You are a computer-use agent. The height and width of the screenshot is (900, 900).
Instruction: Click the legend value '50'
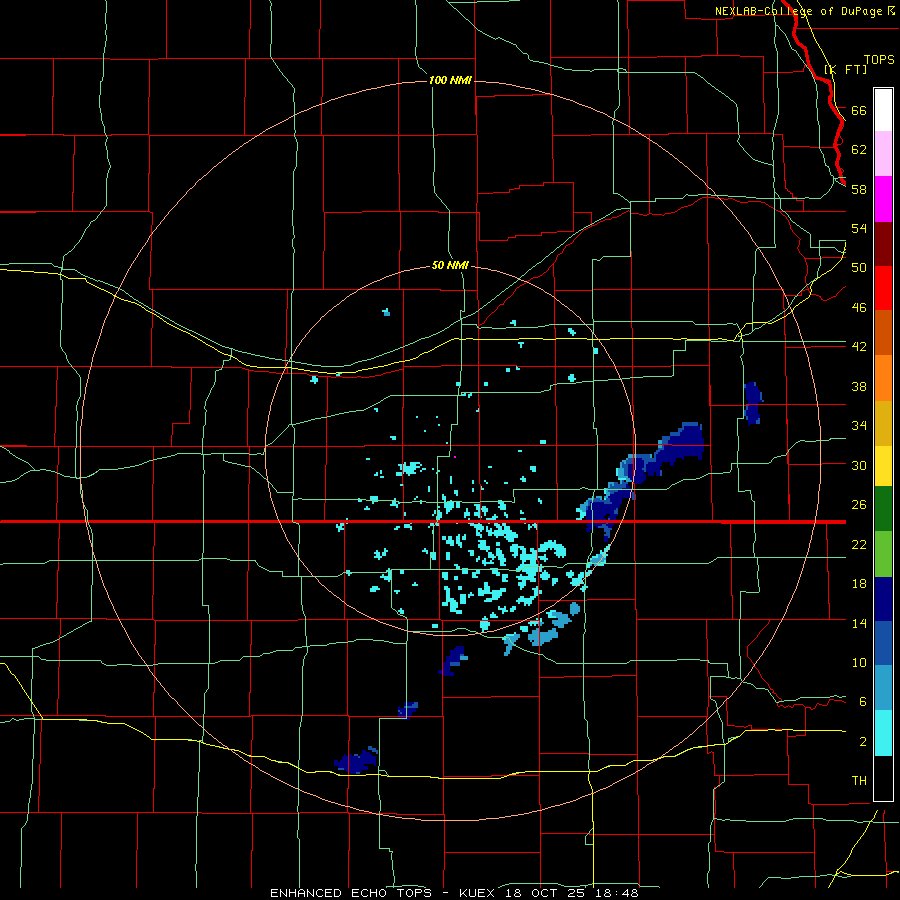(859, 267)
